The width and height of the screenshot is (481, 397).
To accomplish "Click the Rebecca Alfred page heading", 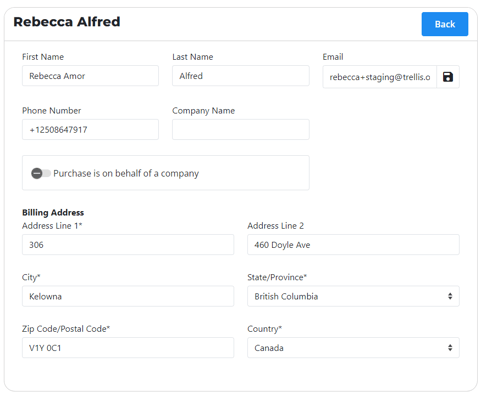I will 67,22.
